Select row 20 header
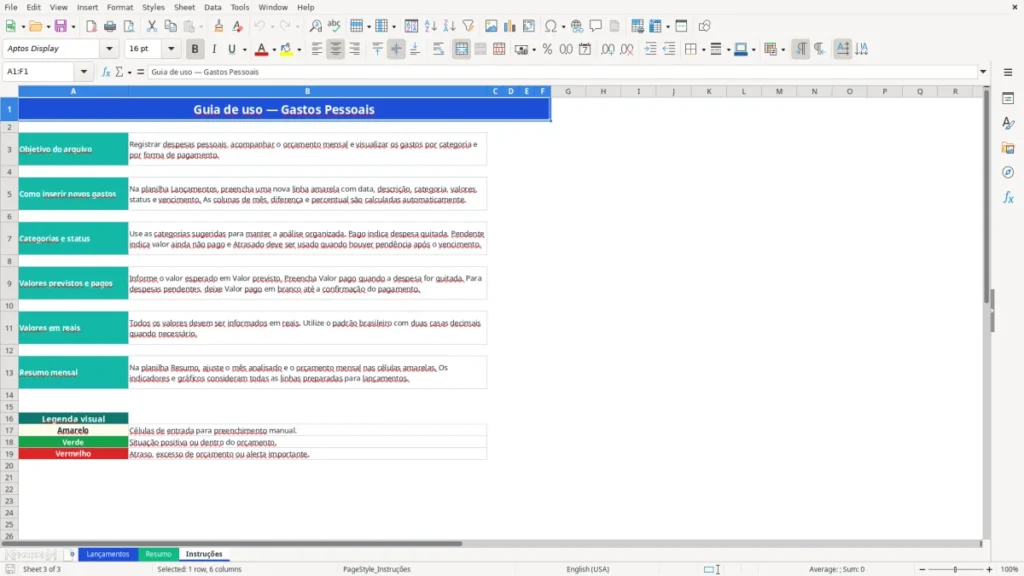 (x=9, y=466)
